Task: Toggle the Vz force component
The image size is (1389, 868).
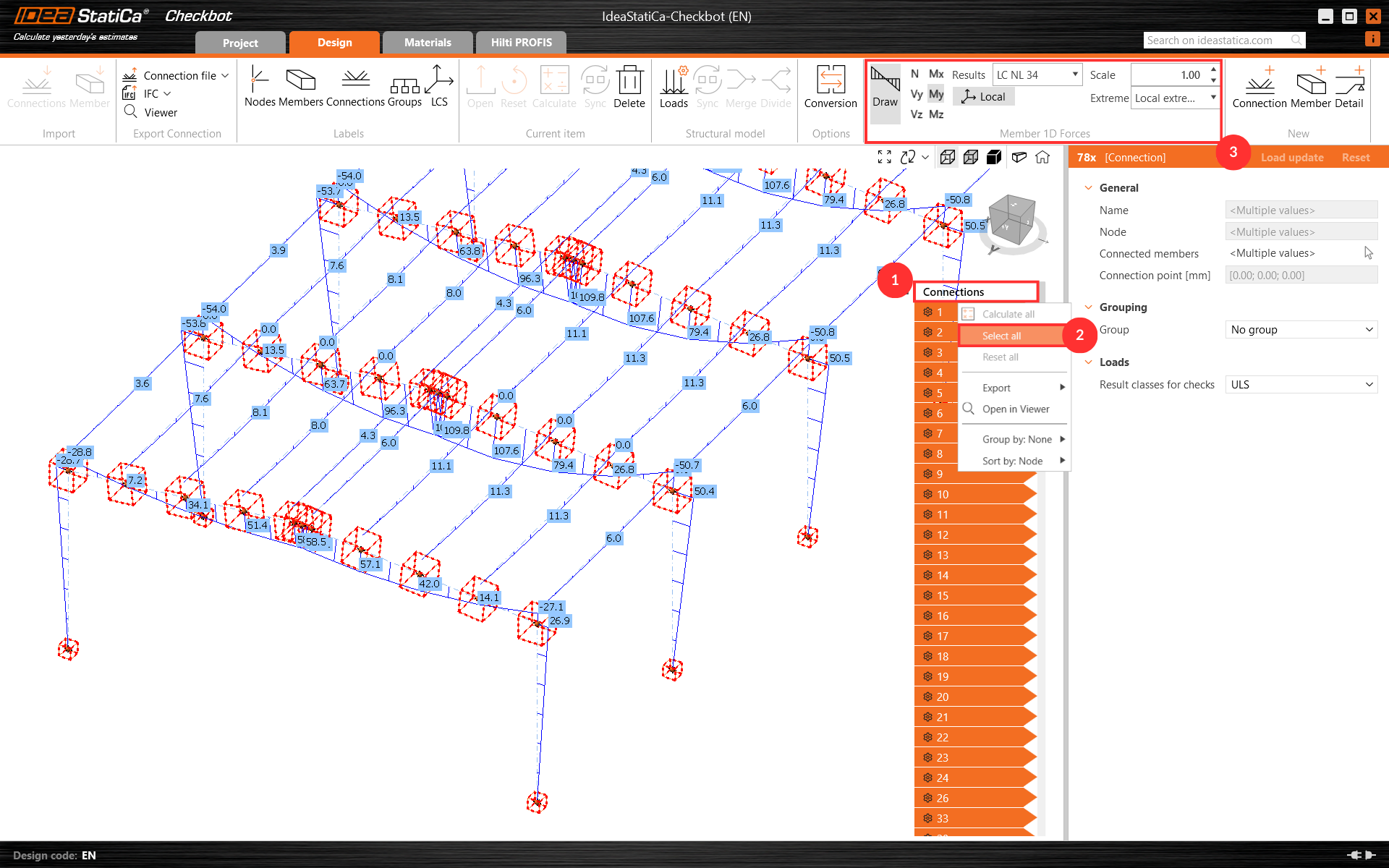Action: pyautogui.click(x=915, y=114)
